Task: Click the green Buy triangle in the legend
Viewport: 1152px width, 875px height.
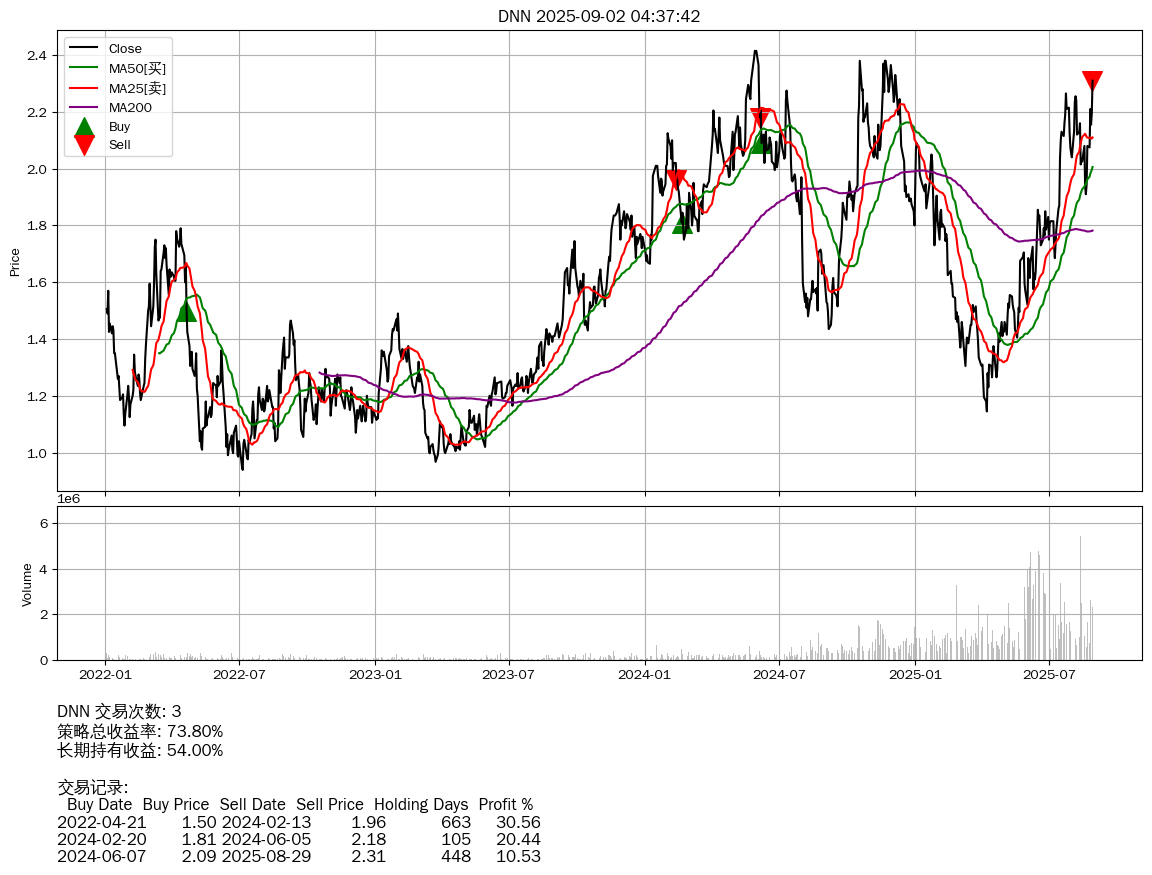Action: 84,127
